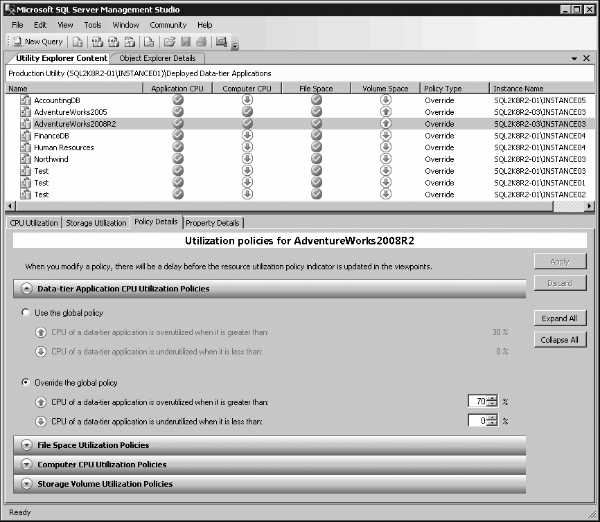Click AccountingDB Application CPU status check icon
The image size is (600, 522).
point(178,100)
